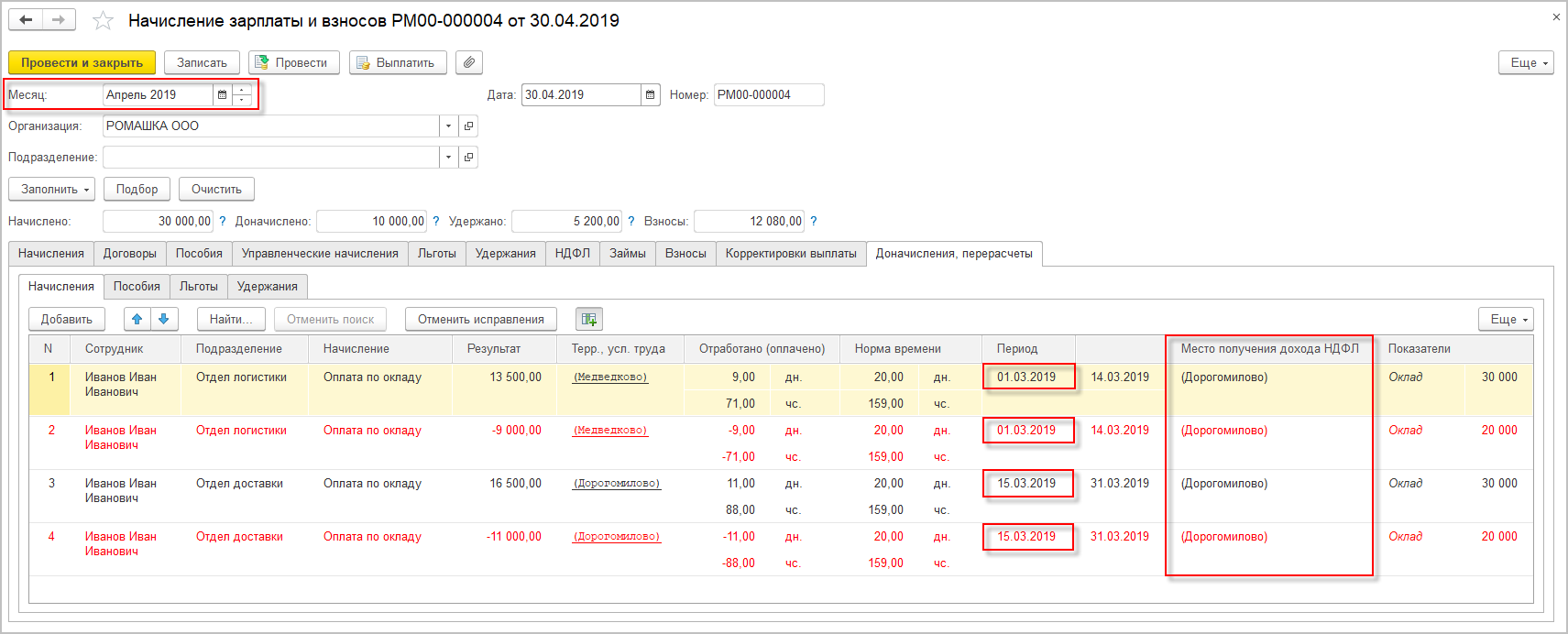Open calendar picker for the Дата field
Image resolution: width=1568 pixels, height=634 pixels.
coord(650,95)
